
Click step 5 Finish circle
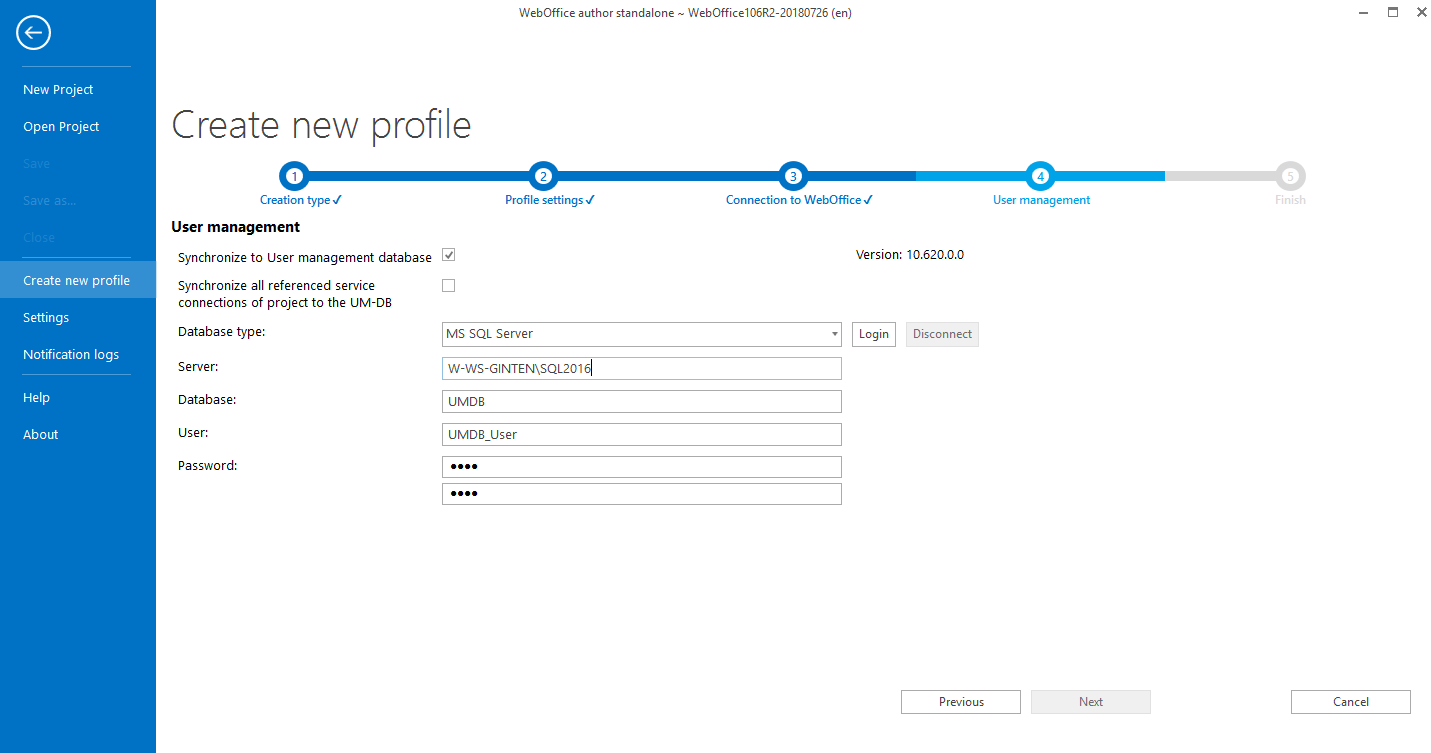click(x=1290, y=175)
